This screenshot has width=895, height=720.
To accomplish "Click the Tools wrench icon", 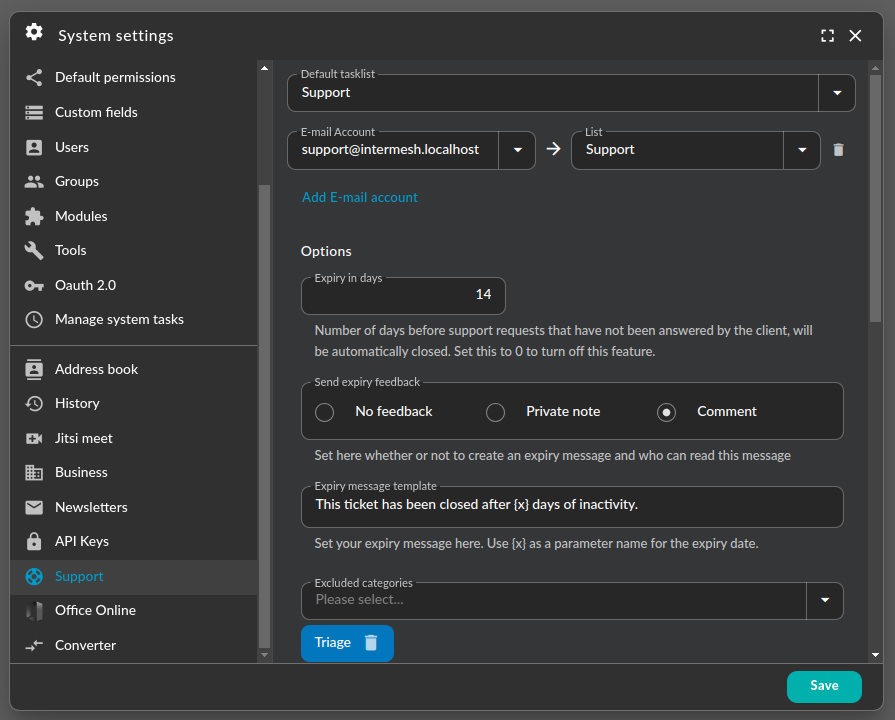I will tap(34, 251).
